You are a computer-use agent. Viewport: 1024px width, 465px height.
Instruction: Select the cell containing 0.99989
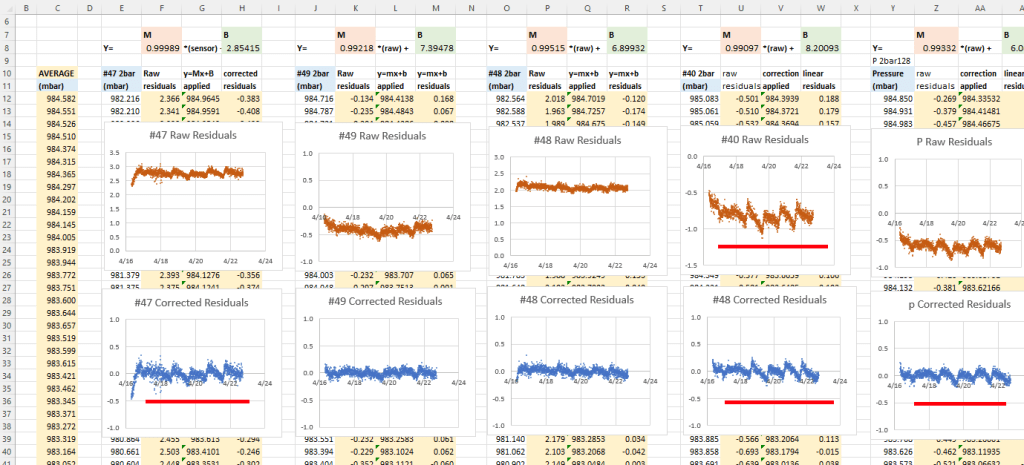coord(159,47)
